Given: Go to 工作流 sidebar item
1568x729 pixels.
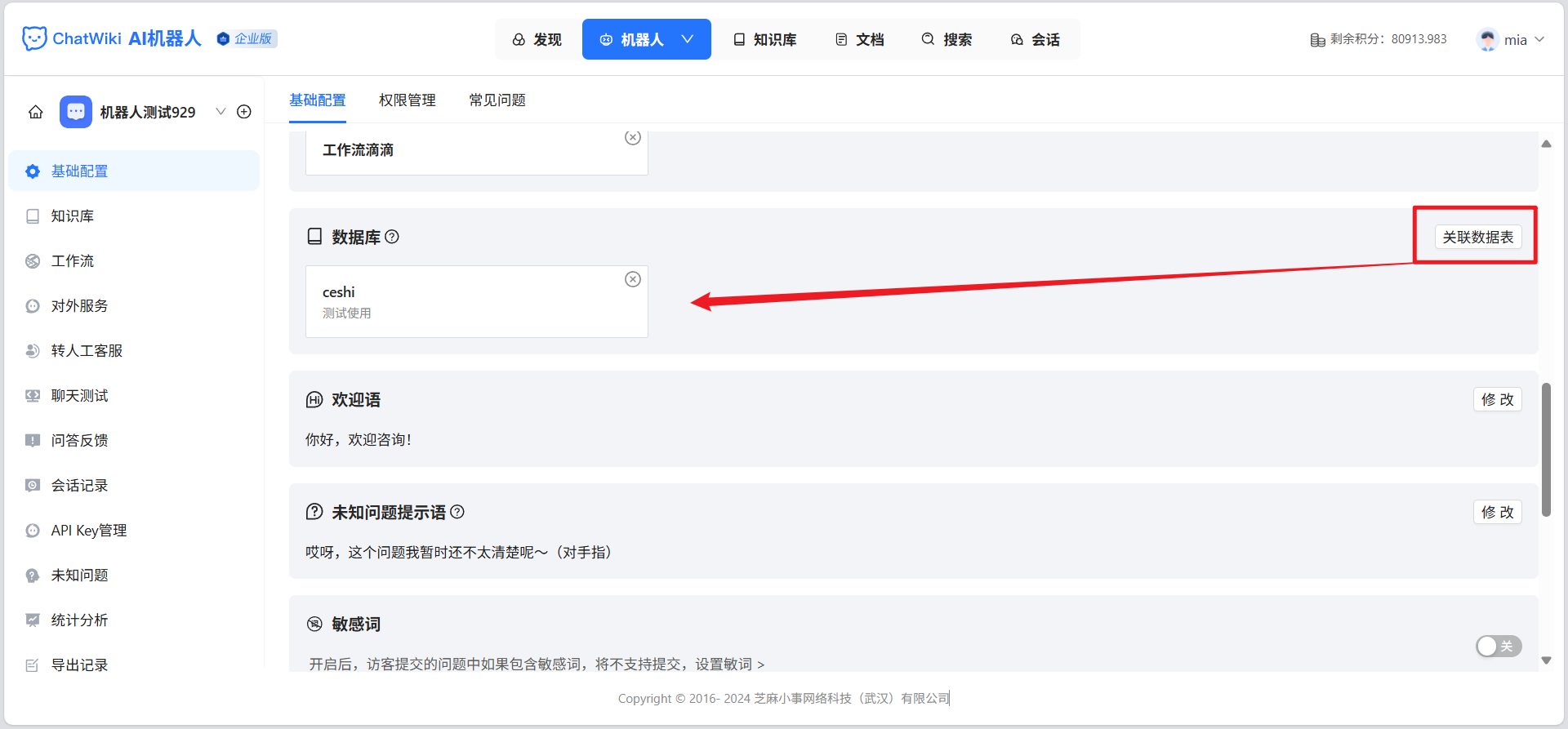Looking at the screenshot, I should coord(134,260).
